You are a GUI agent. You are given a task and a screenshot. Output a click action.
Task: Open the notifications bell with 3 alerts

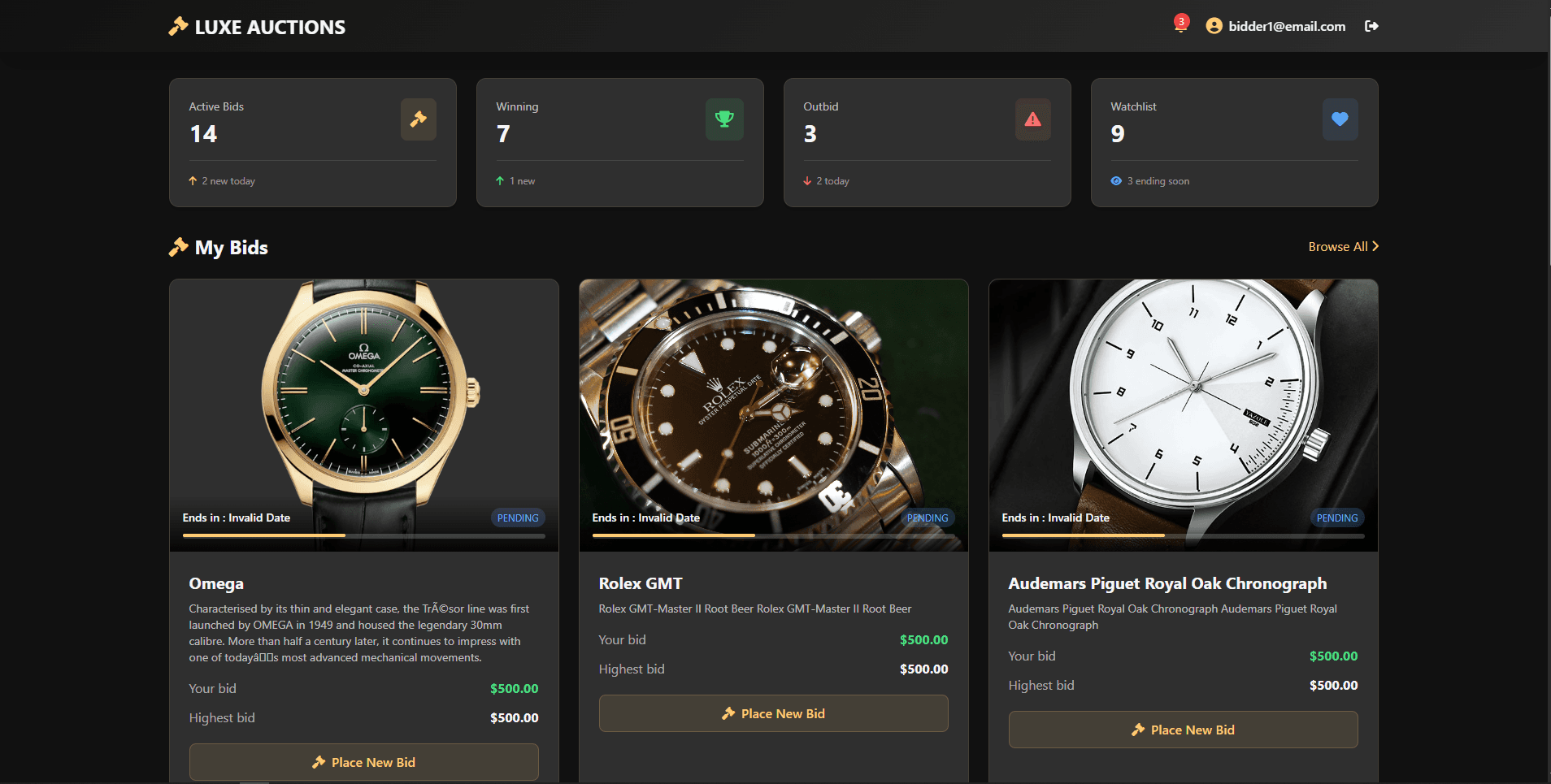click(x=1181, y=24)
